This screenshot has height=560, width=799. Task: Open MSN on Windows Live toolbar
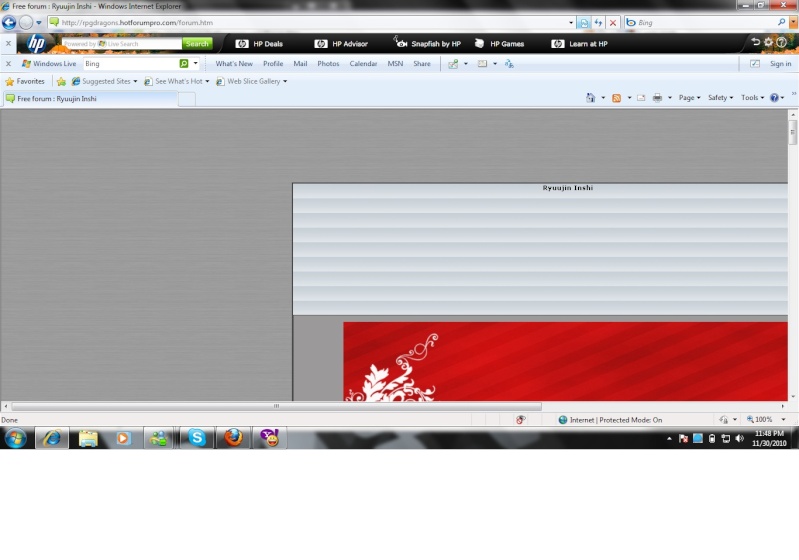point(395,64)
